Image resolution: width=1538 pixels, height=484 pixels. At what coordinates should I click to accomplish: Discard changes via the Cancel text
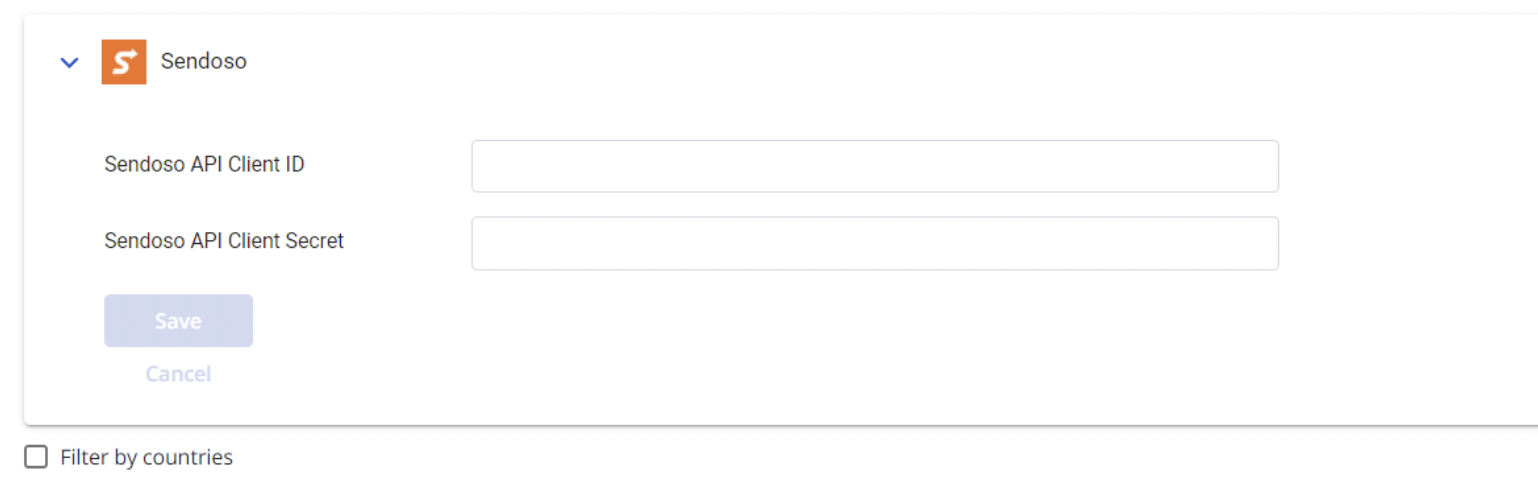[x=178, y=374]
